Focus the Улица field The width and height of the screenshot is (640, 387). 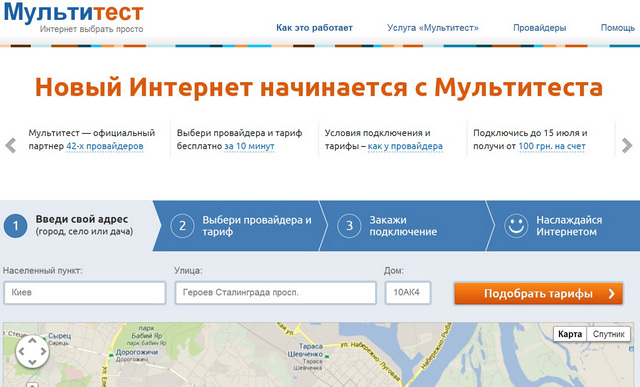276,293
